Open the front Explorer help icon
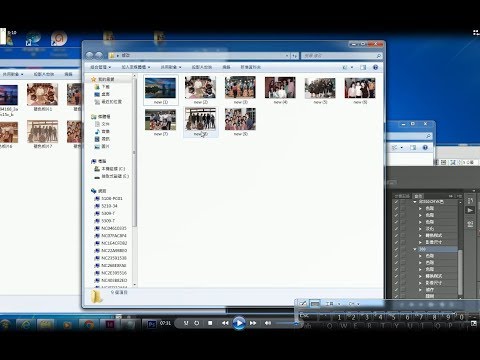This screenshot has width=480, height=360. [375, 67]
